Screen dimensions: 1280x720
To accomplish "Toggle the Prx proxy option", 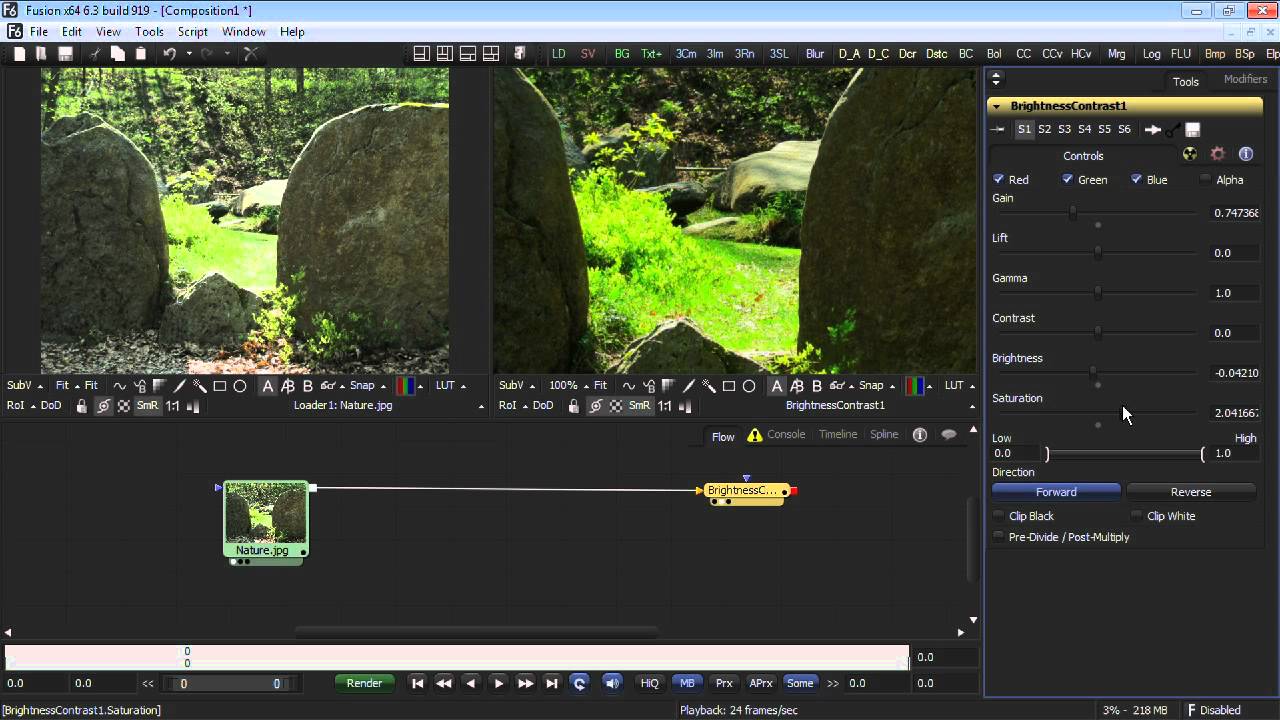I will pos(724,683).
